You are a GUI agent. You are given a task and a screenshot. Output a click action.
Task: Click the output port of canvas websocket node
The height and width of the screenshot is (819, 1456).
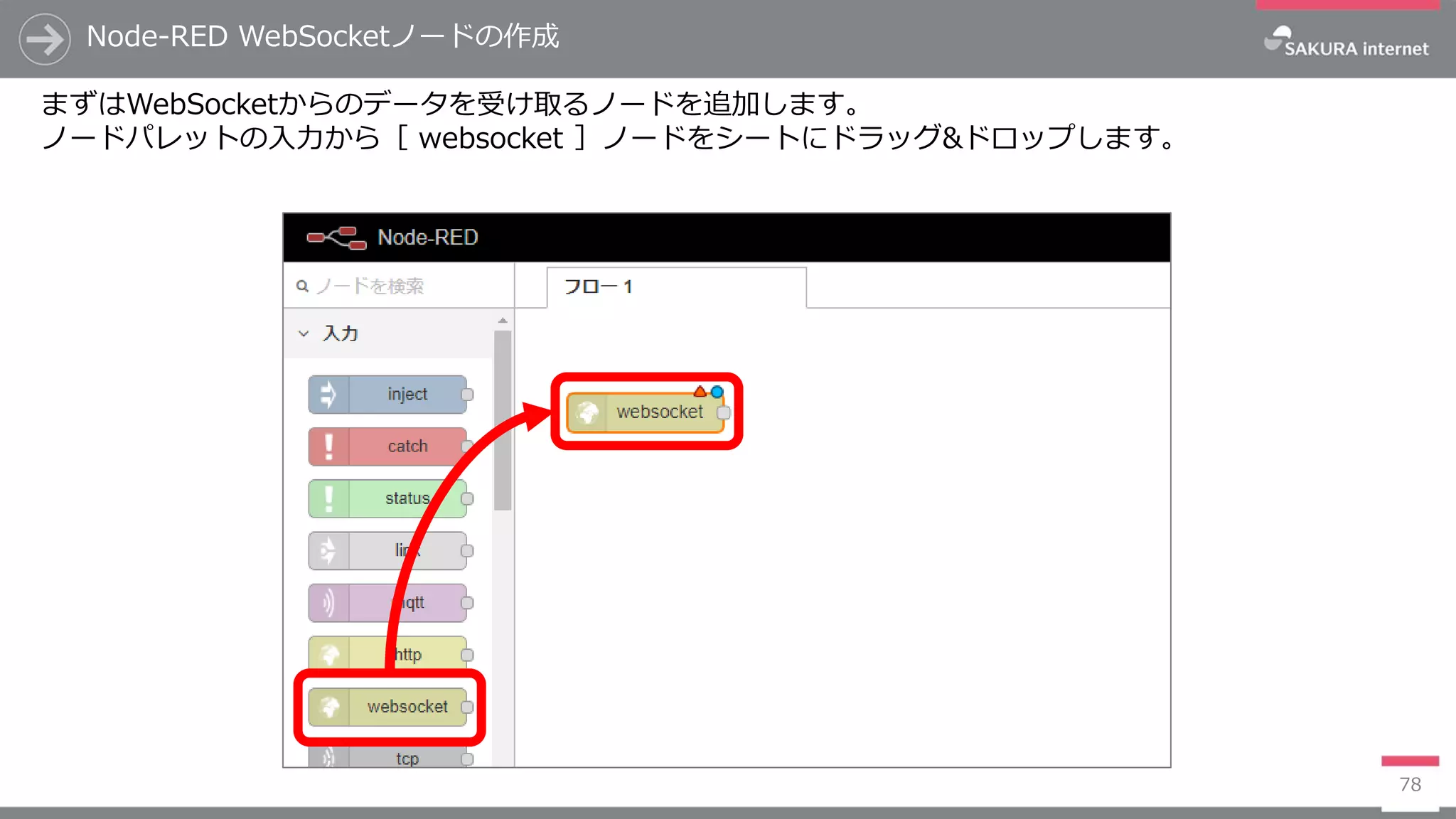point(724,413)
